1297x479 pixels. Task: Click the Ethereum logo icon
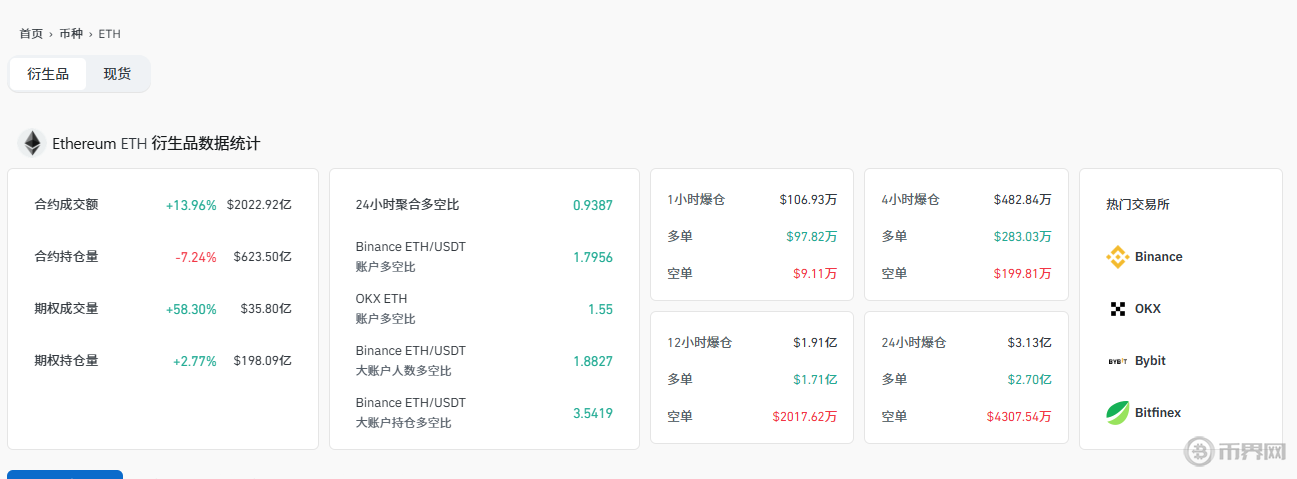tap(33, 144)
